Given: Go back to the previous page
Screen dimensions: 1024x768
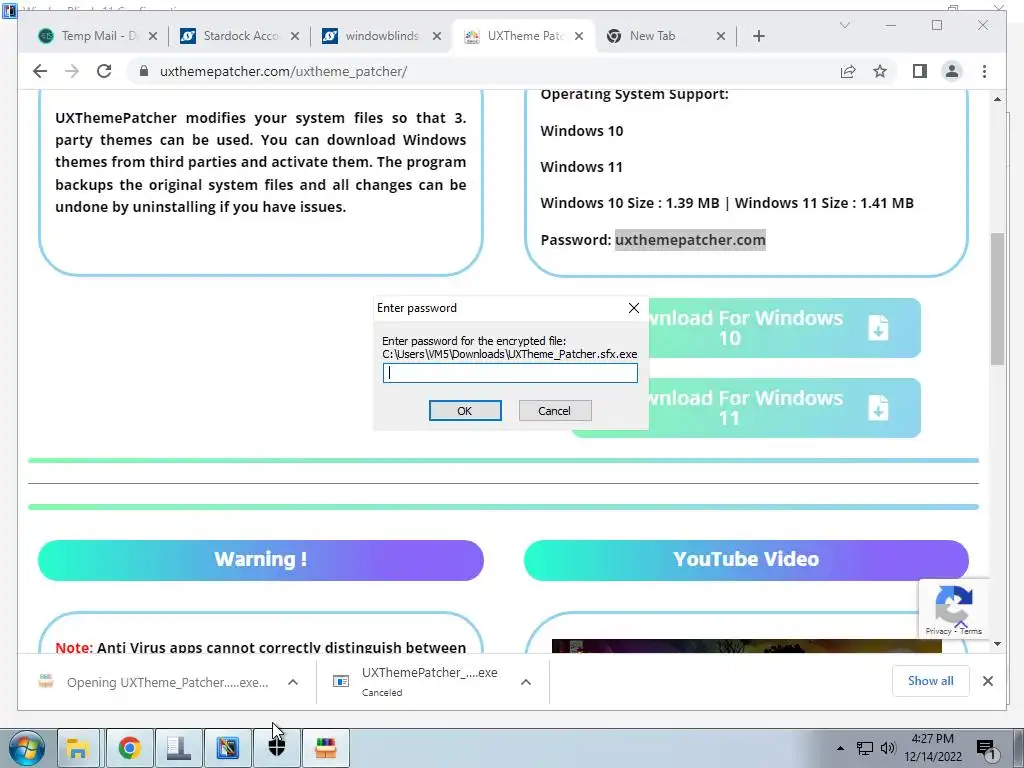Looking at the screenshot, I should point(40,71).
